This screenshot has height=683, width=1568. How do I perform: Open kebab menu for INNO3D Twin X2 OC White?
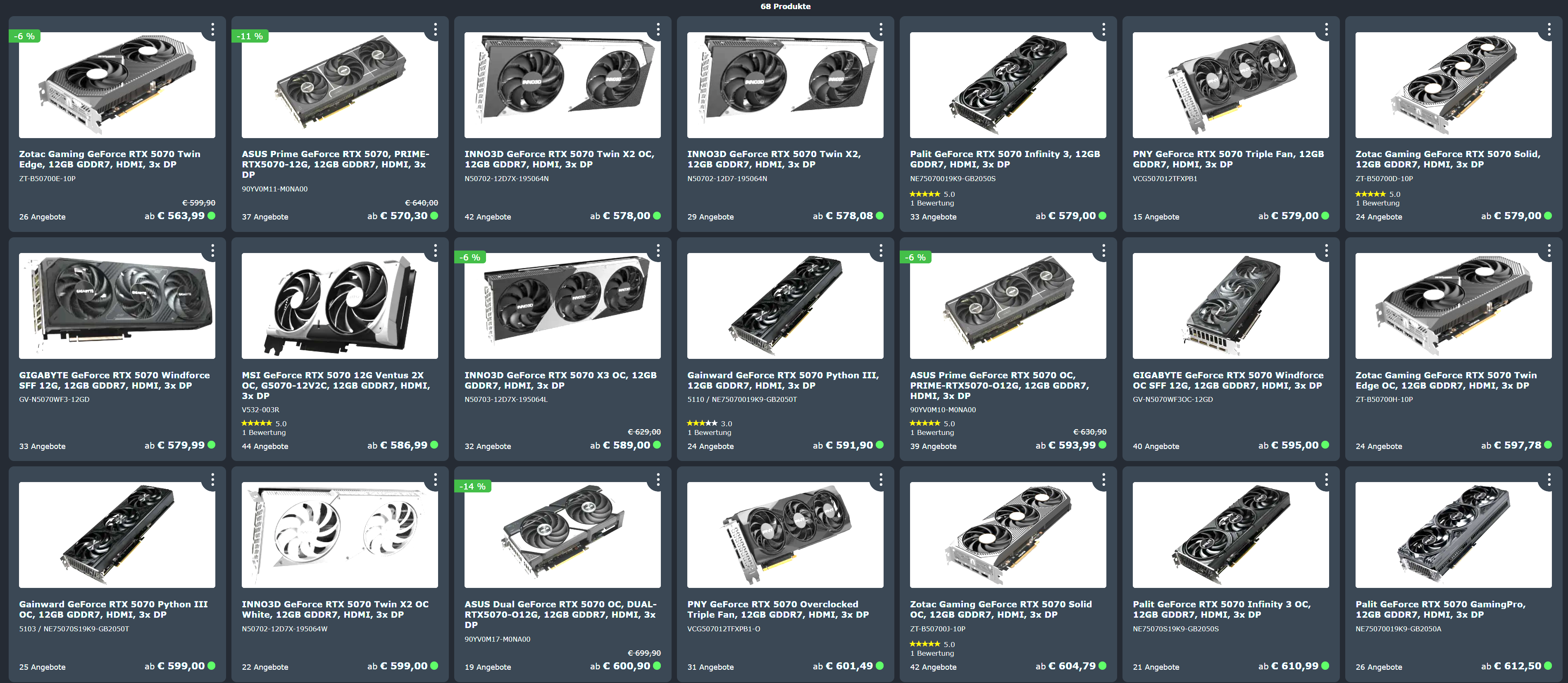435,480
